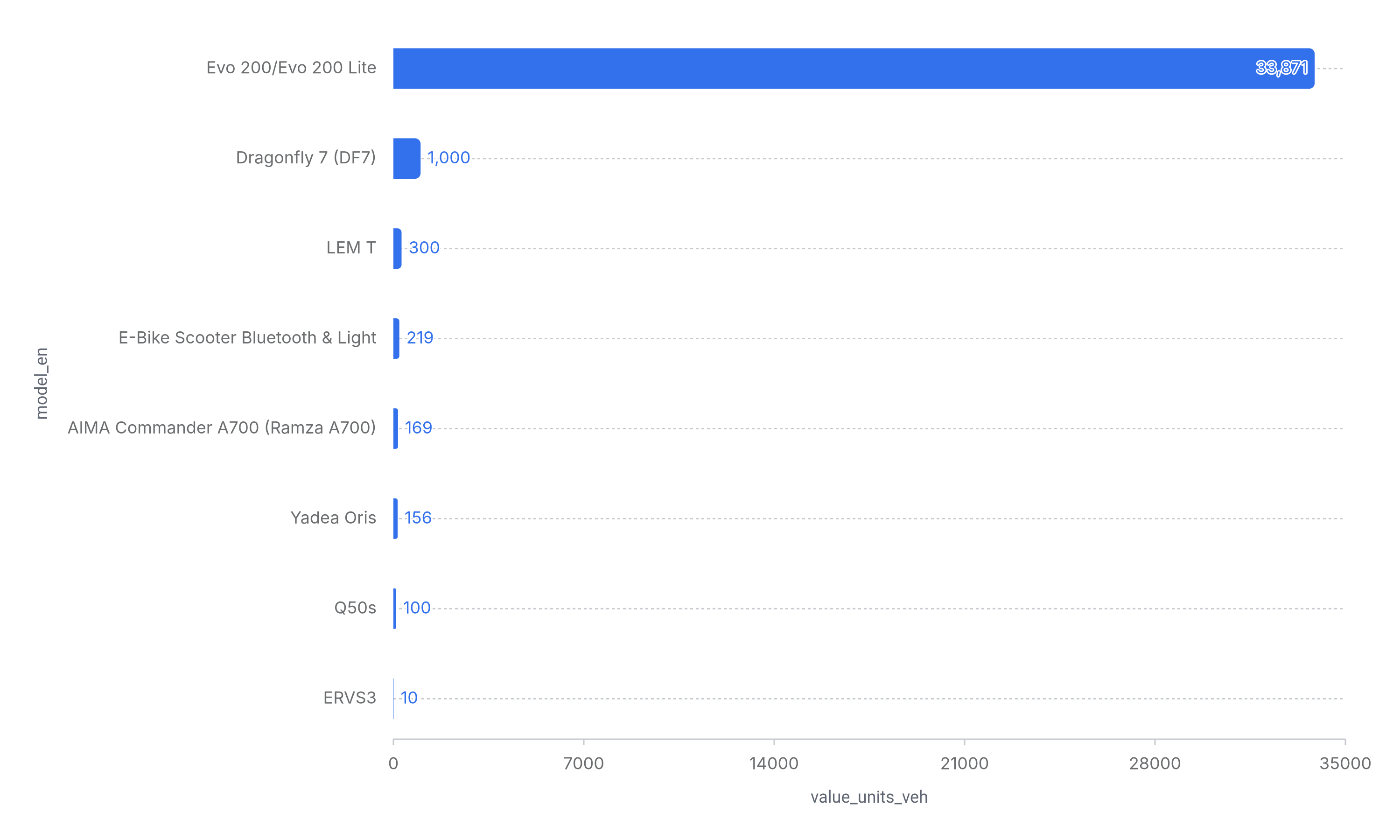Click the Dragonfly 7 (DF7) bar

(406, 159)
